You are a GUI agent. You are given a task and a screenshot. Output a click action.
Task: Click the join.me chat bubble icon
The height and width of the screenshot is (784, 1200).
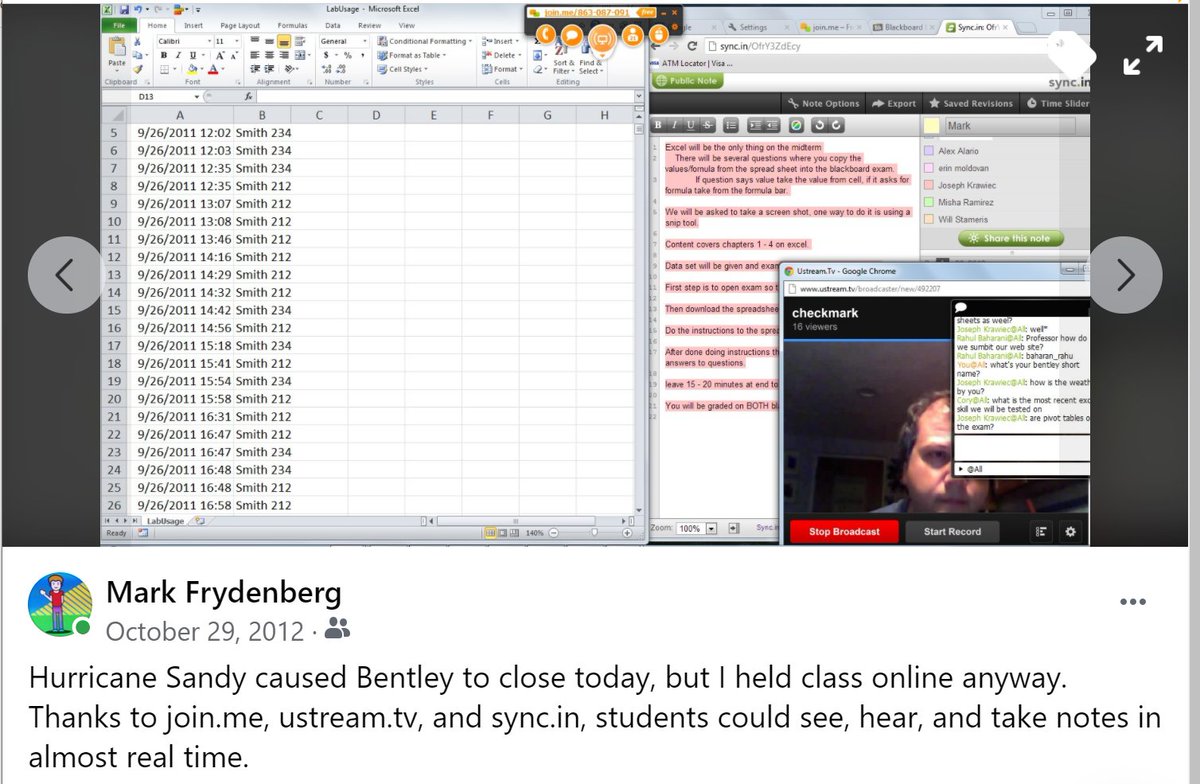(x=573, y=34)
